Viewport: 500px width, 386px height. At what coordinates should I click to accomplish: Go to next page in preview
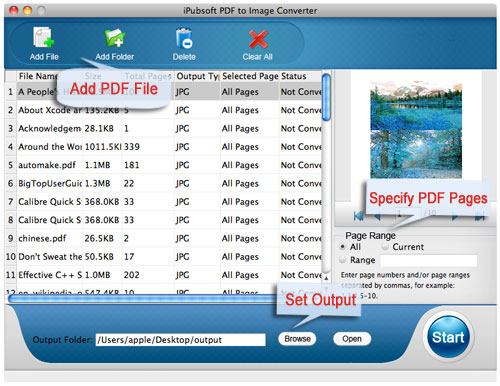455,217
